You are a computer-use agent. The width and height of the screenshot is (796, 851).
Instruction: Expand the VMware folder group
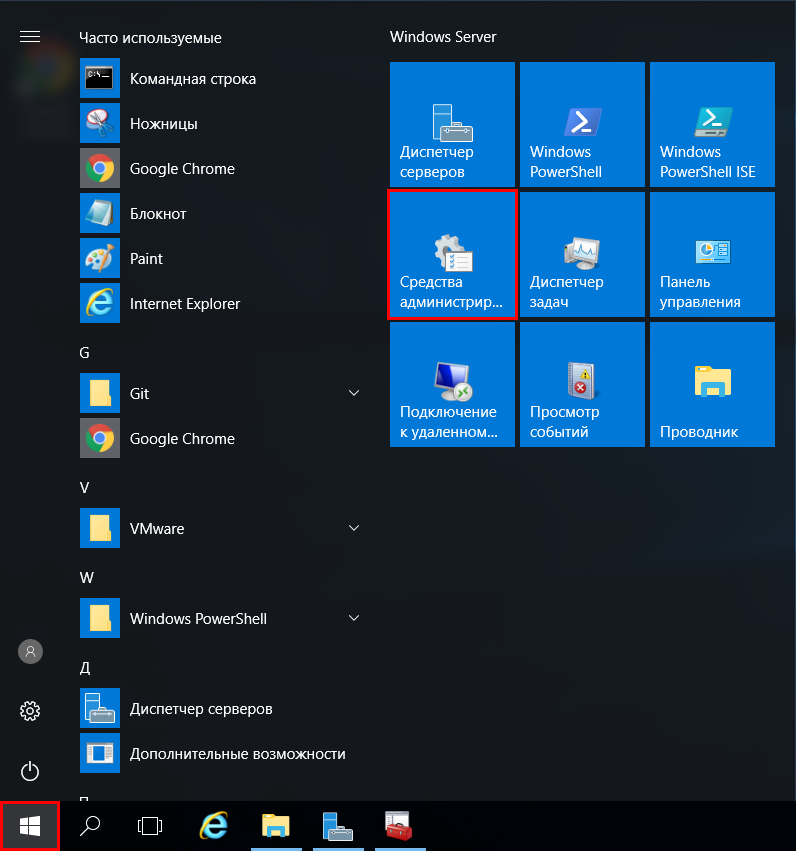(353, 528)
